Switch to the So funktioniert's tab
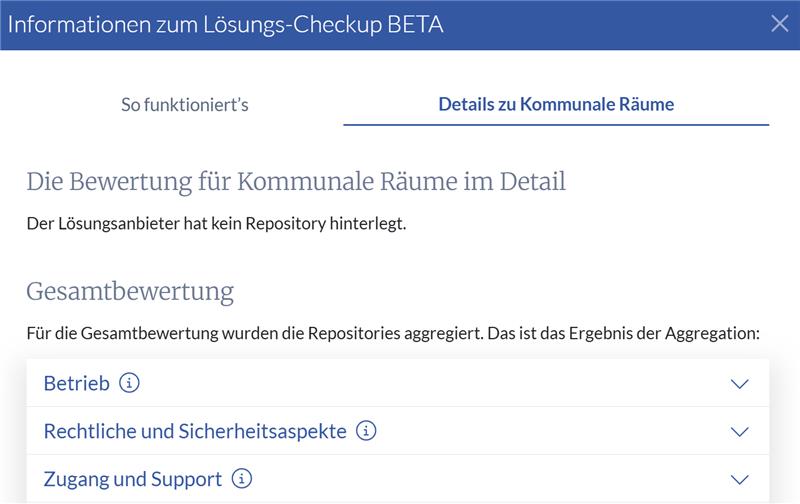 185,104
